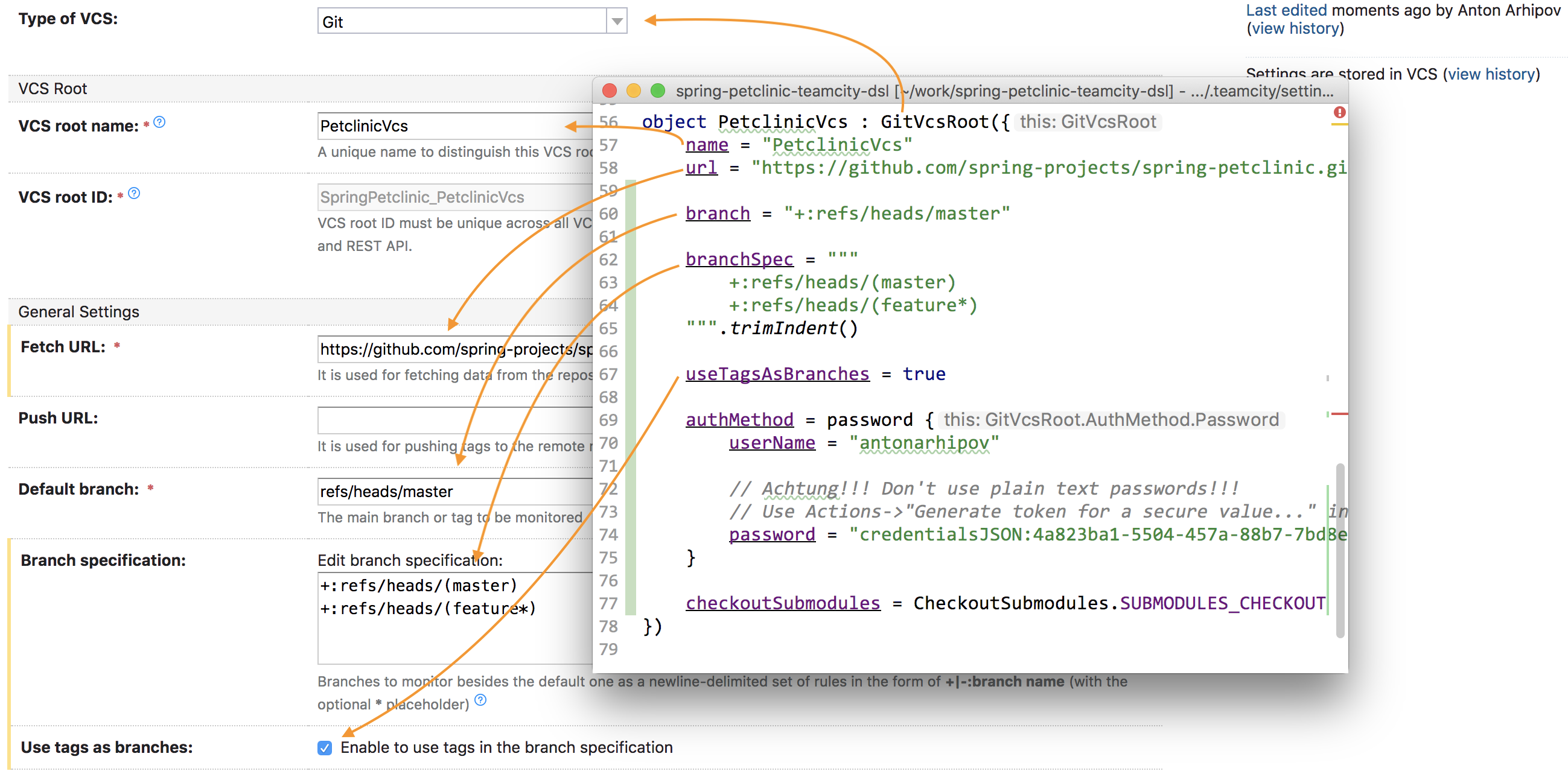
Task: Click into the Fetch URL field
Action: click(x=454, y=349)
